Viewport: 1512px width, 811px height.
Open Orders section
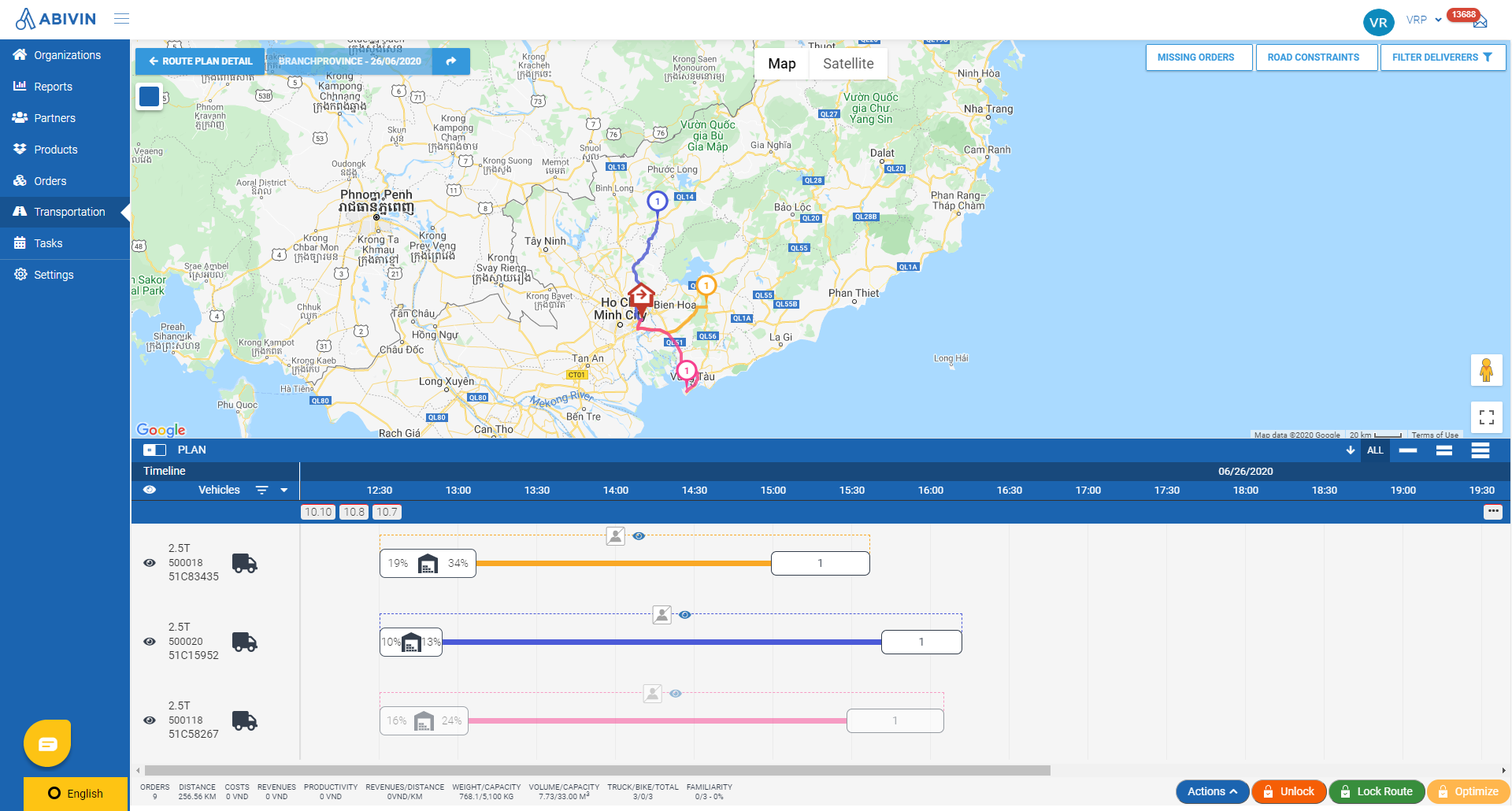65,181
